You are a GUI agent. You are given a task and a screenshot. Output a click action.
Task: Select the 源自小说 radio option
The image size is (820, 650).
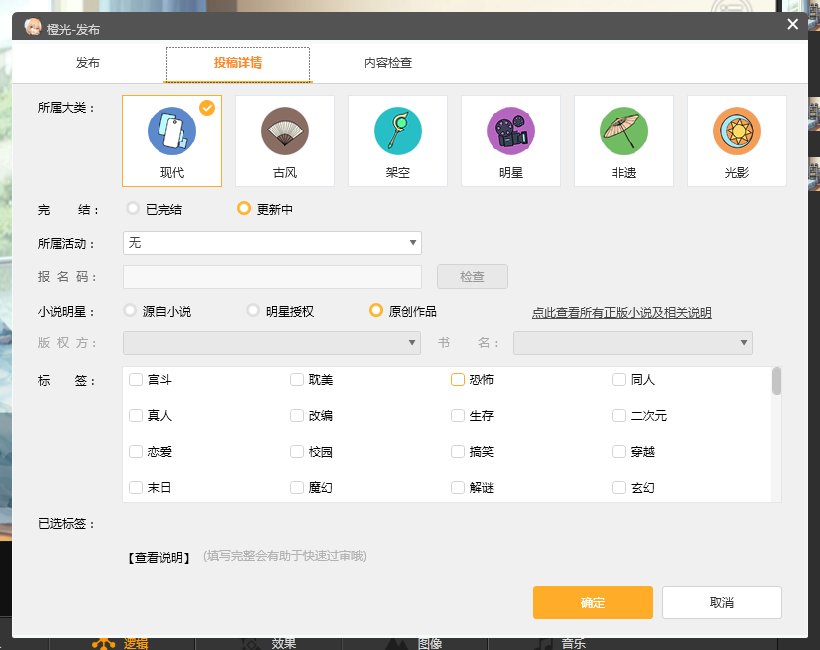130,311
